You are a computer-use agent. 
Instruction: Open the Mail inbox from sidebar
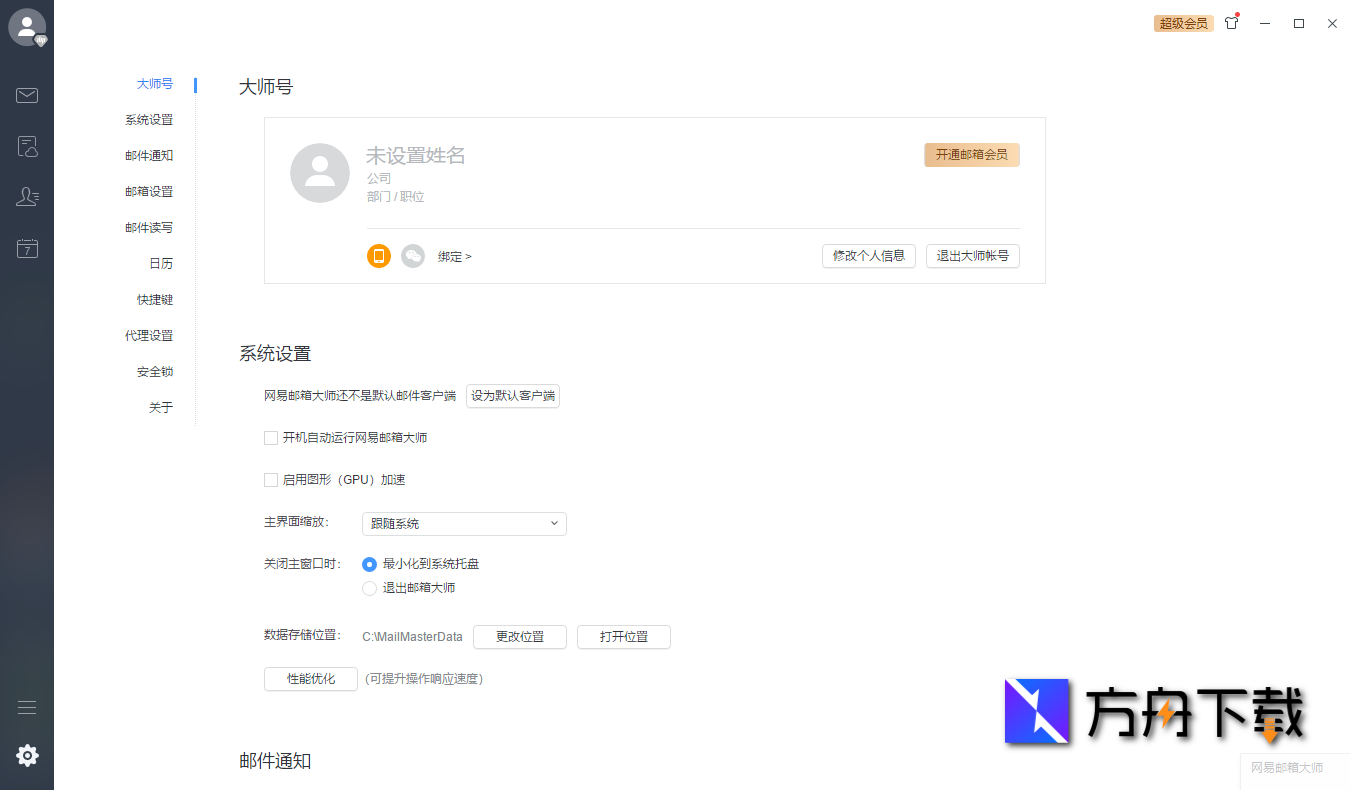pyautogui.click(x=27, y=95)
